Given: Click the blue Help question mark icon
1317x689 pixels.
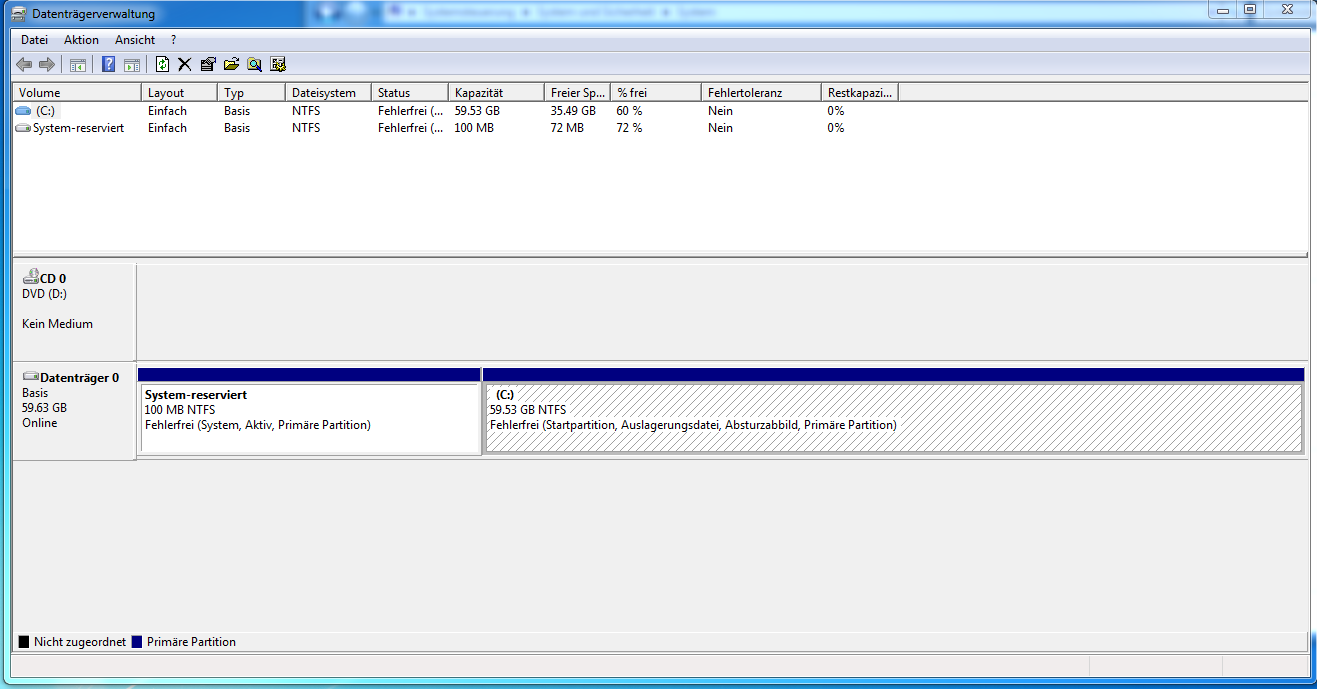Looking at the screenshot, I should click(108, 65).
